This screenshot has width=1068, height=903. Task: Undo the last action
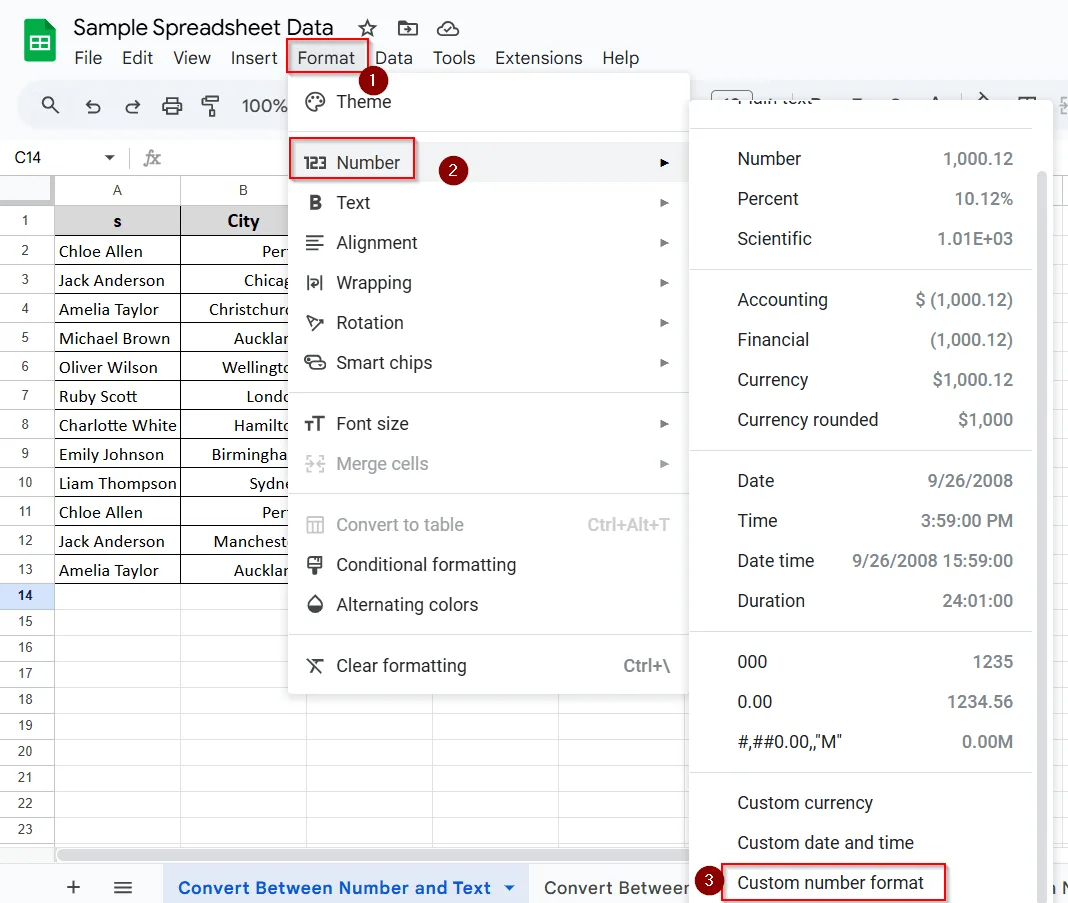tap(93, 106)
